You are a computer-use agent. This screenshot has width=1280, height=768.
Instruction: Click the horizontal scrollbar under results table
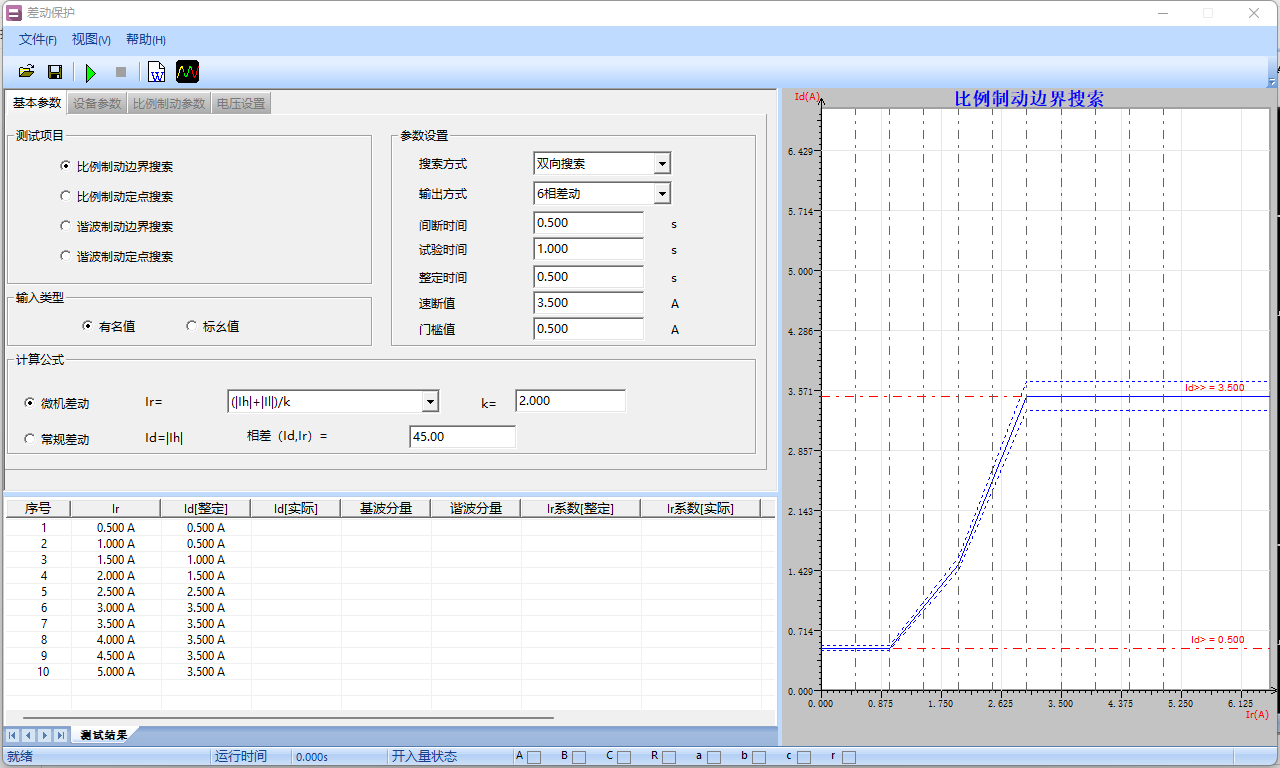tap(288, 717)
